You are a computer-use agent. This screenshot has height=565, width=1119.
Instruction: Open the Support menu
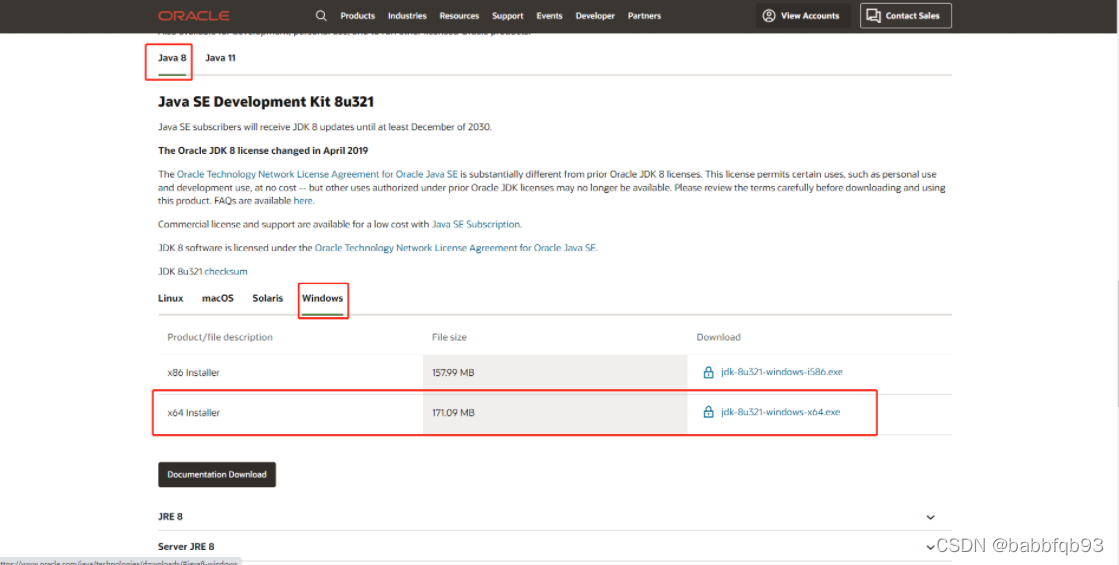click(x=507, y=16)
